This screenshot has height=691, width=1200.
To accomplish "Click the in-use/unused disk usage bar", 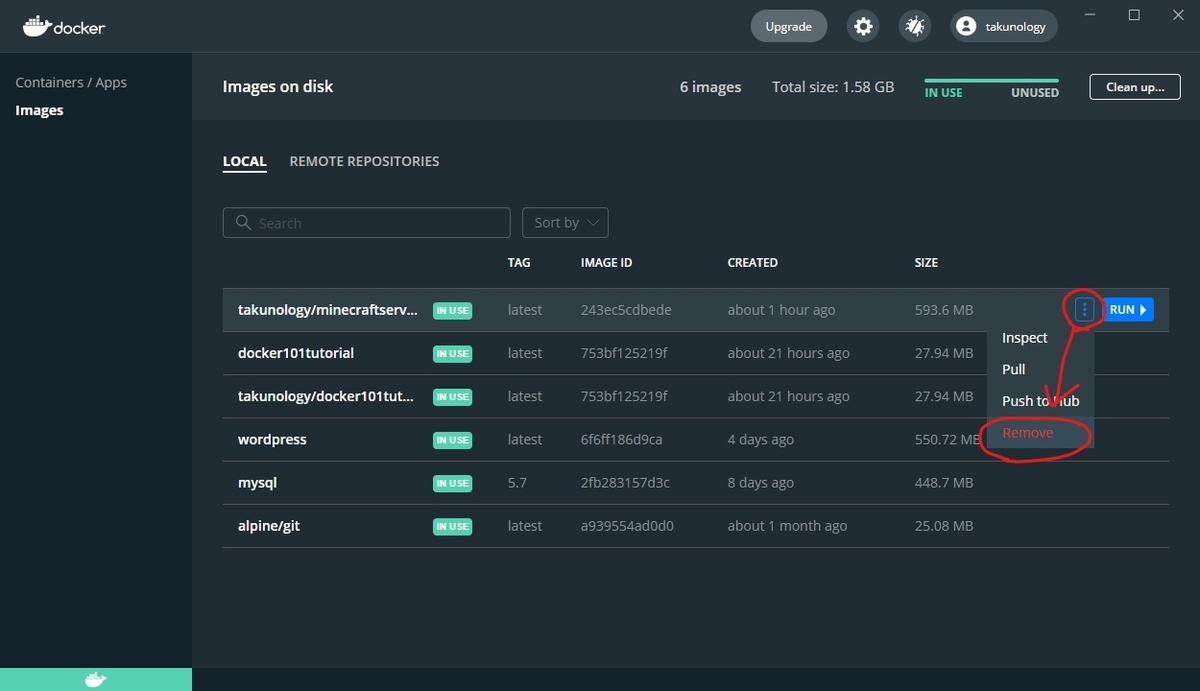I will tap(991, 80).
